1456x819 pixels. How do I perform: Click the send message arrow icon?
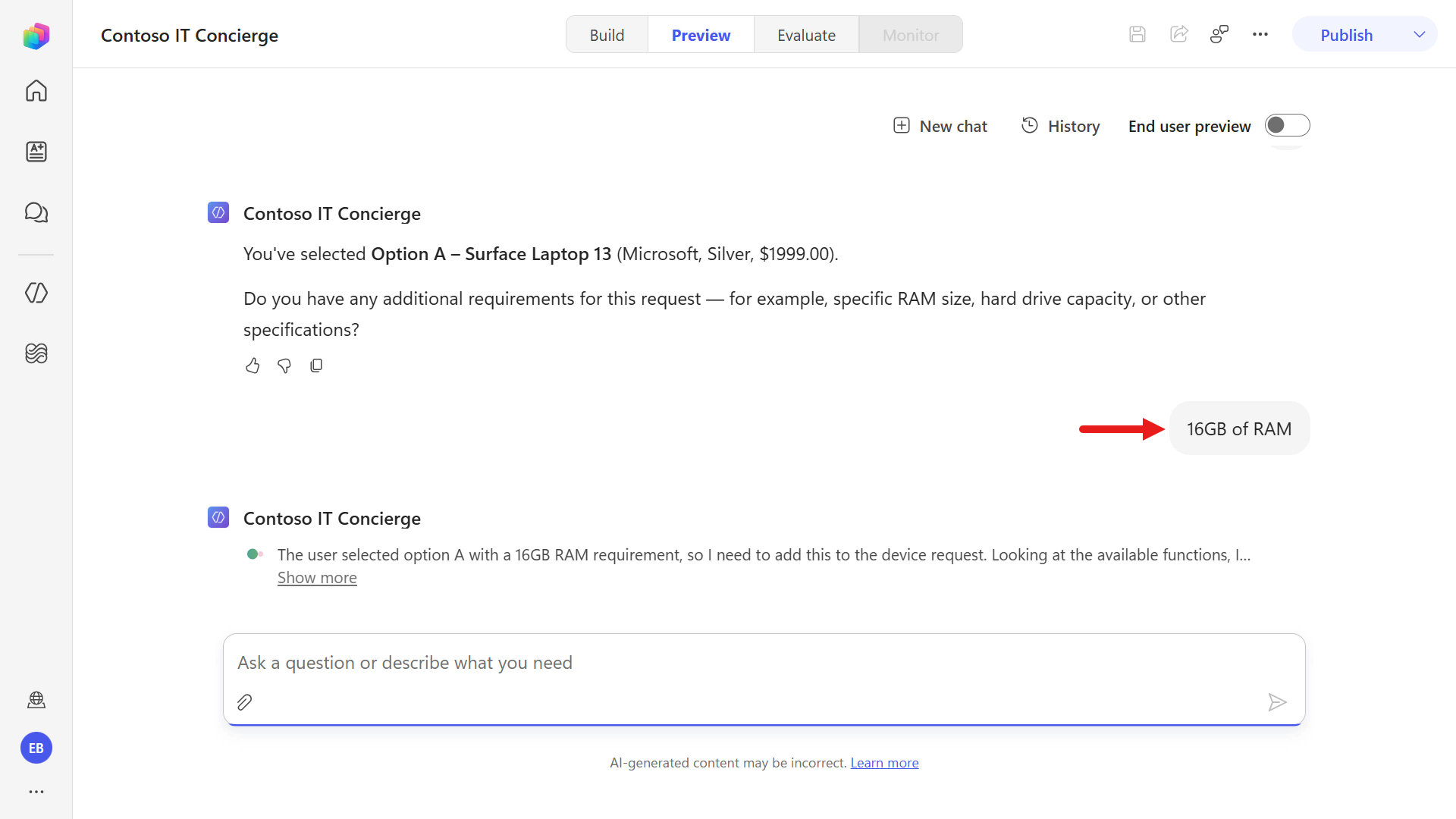[1277, 702]
